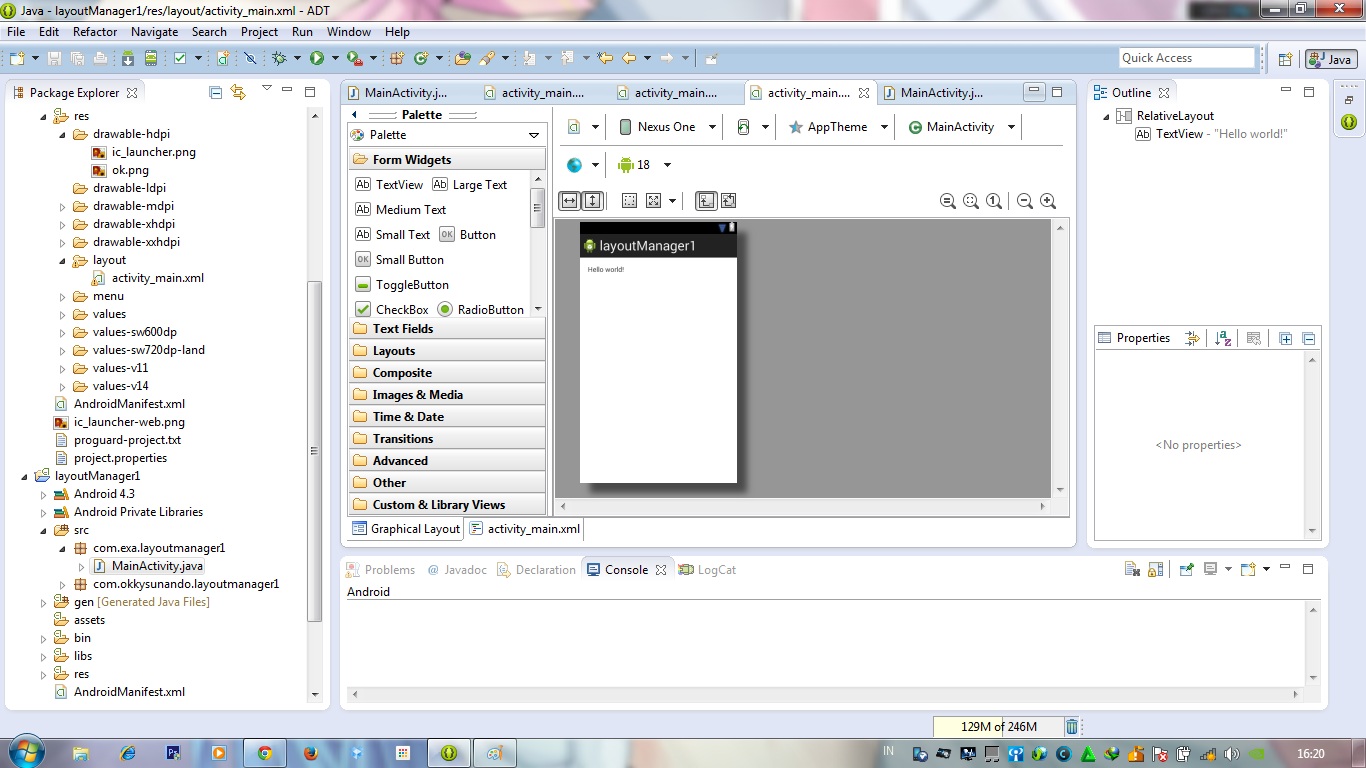Pin the Console view

pos(1187,569)
